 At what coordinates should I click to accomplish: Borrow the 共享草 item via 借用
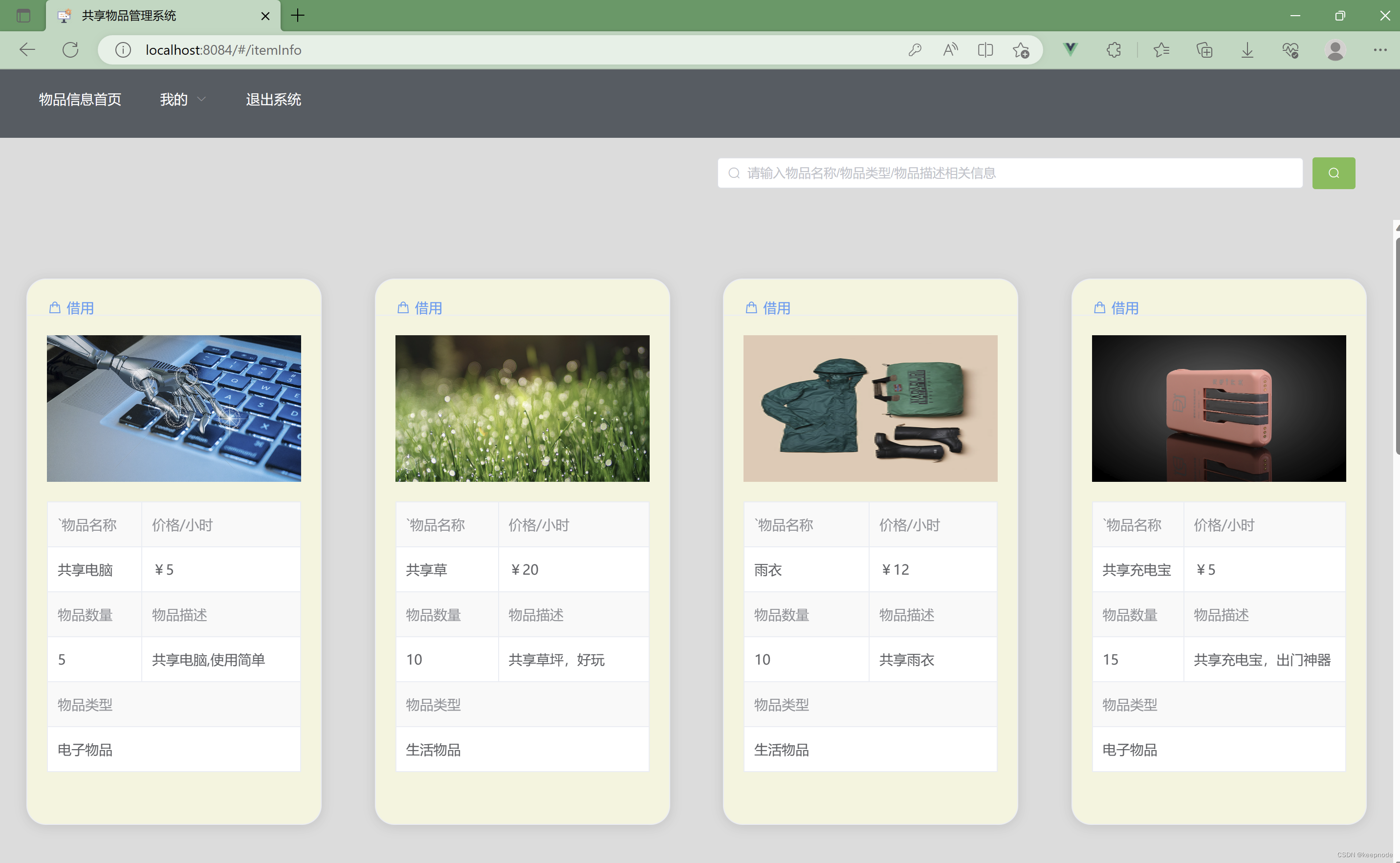coord(419,308)
